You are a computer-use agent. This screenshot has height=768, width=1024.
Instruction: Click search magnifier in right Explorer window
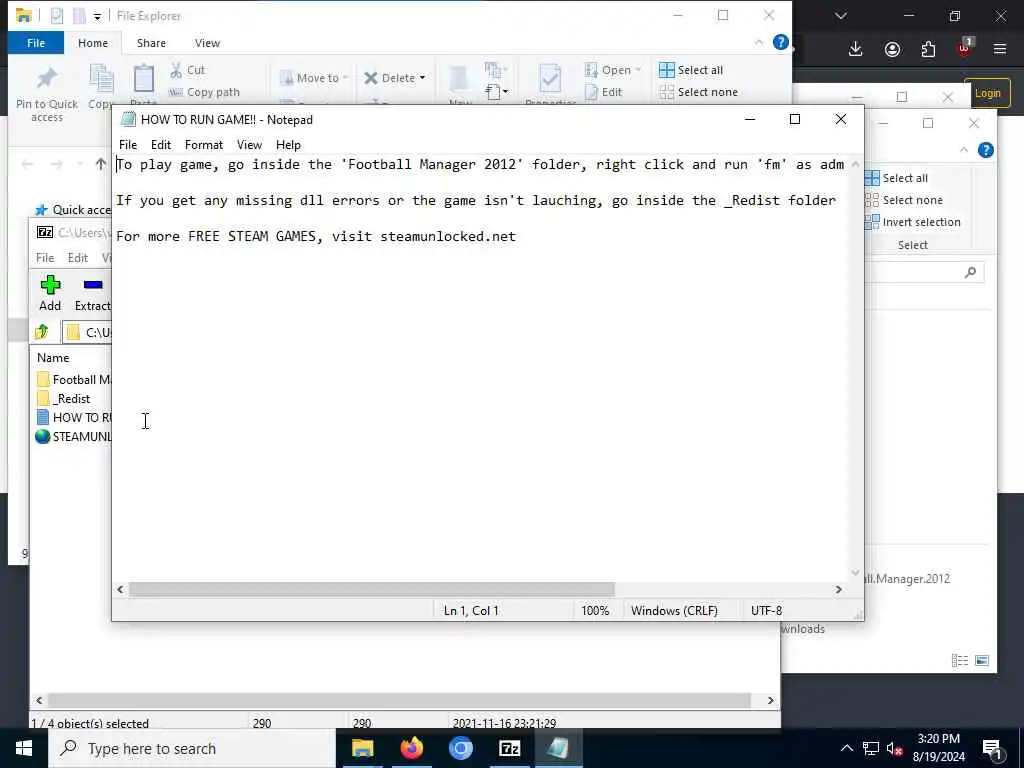970,272
